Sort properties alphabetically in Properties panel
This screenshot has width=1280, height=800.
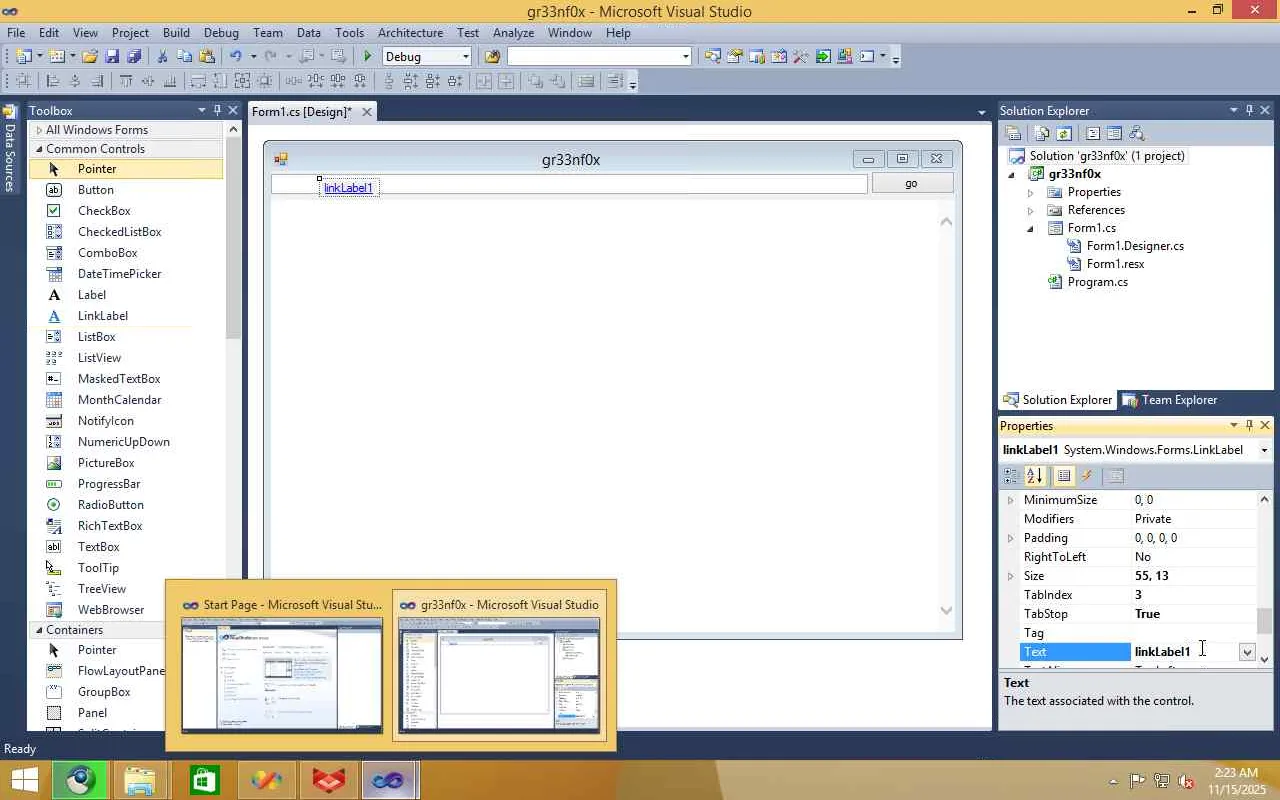pyautogui.click(x=1035, y=476)
